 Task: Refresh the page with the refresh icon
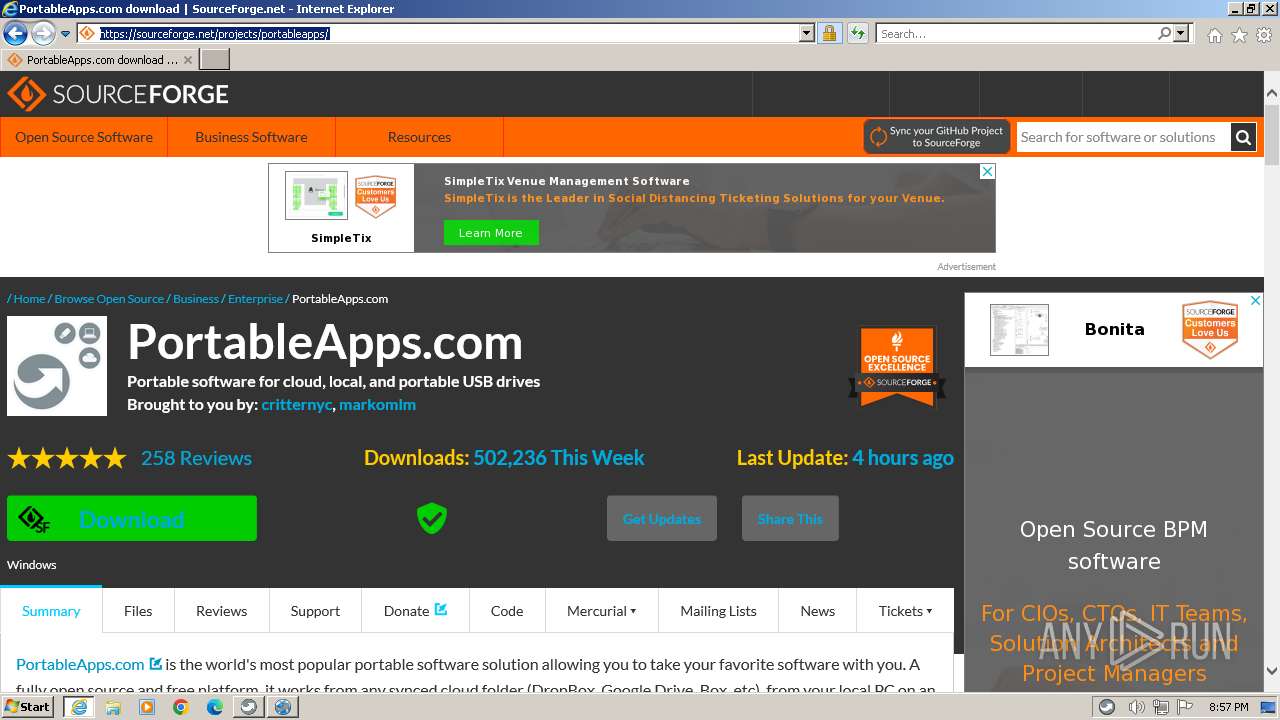point(857,33)
